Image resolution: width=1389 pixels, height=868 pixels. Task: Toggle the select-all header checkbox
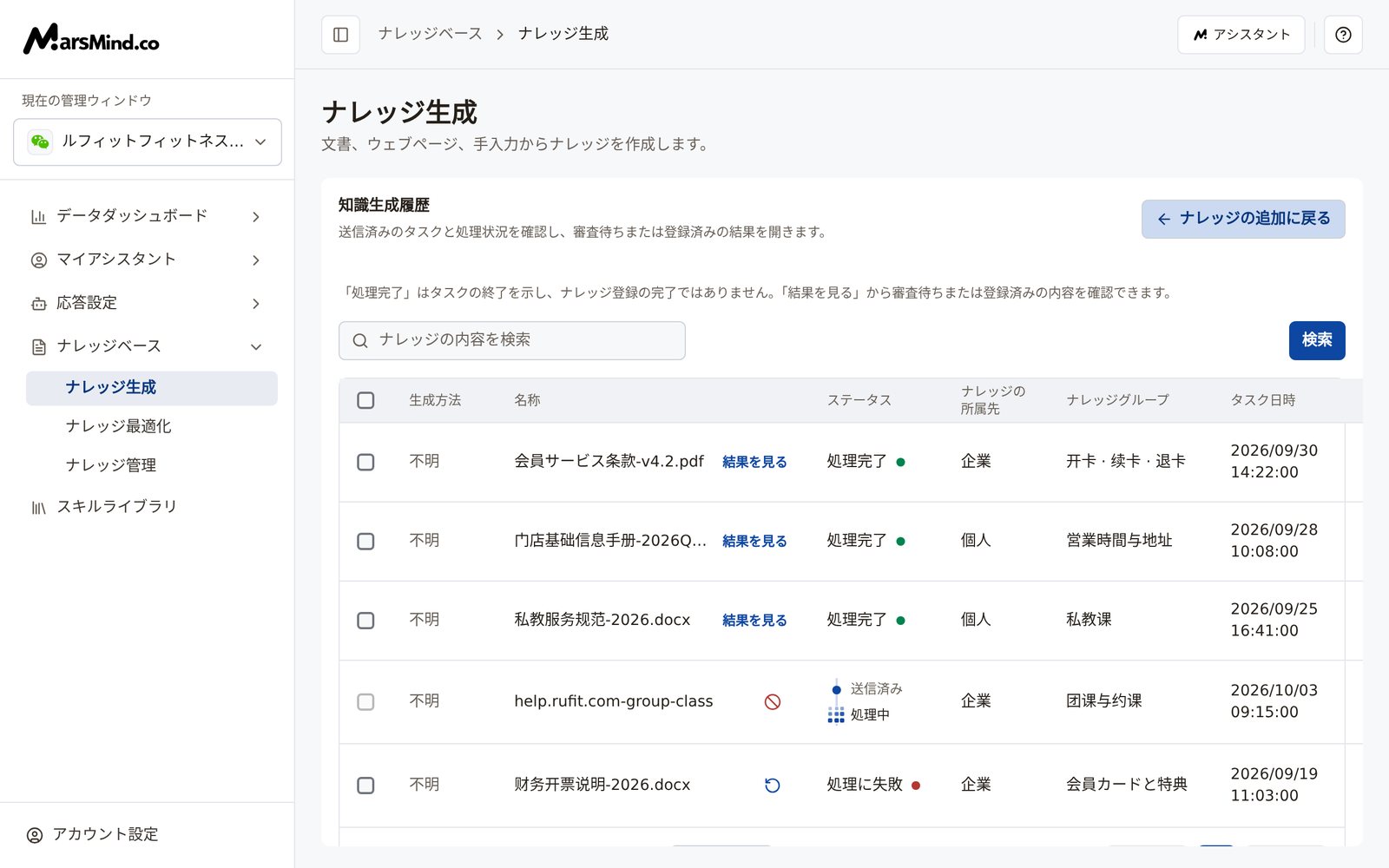click(365, 400)
